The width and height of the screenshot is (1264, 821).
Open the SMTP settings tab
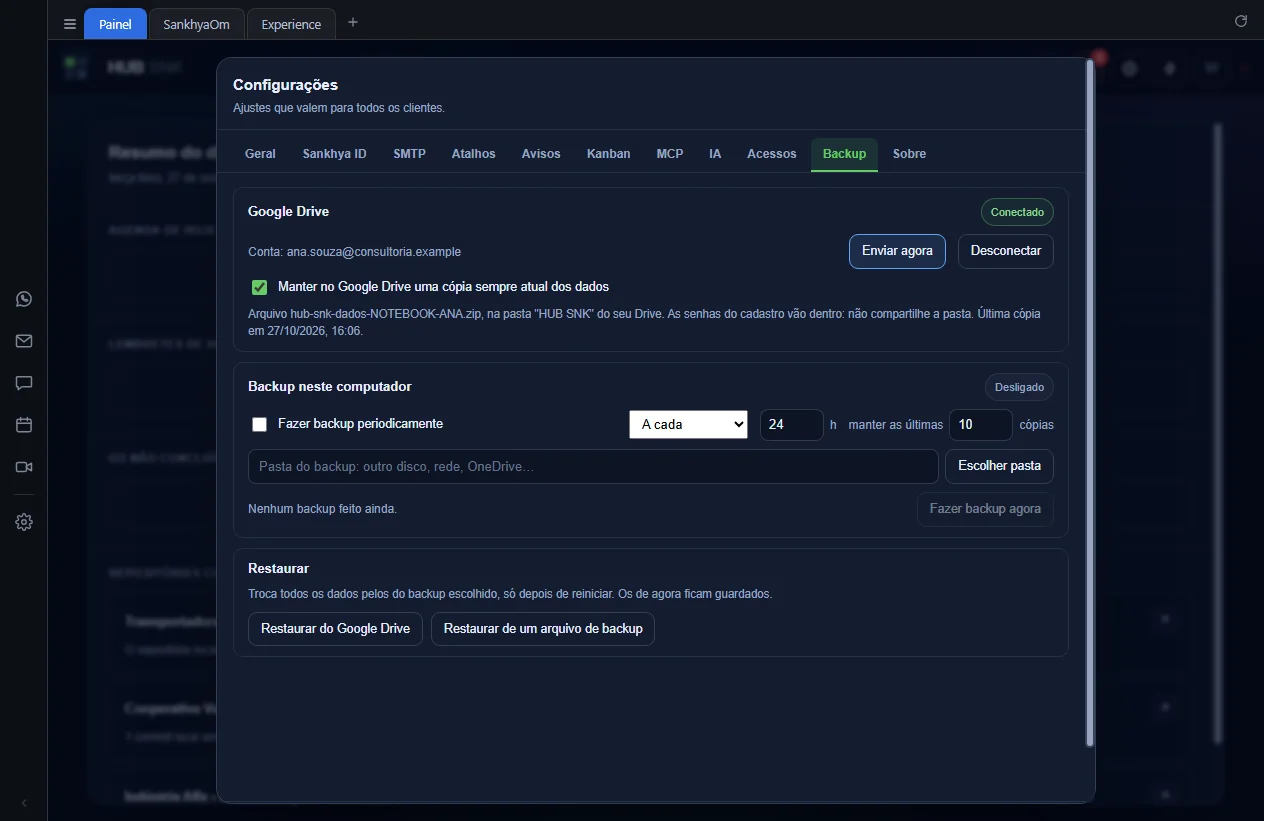click(410, 154)
